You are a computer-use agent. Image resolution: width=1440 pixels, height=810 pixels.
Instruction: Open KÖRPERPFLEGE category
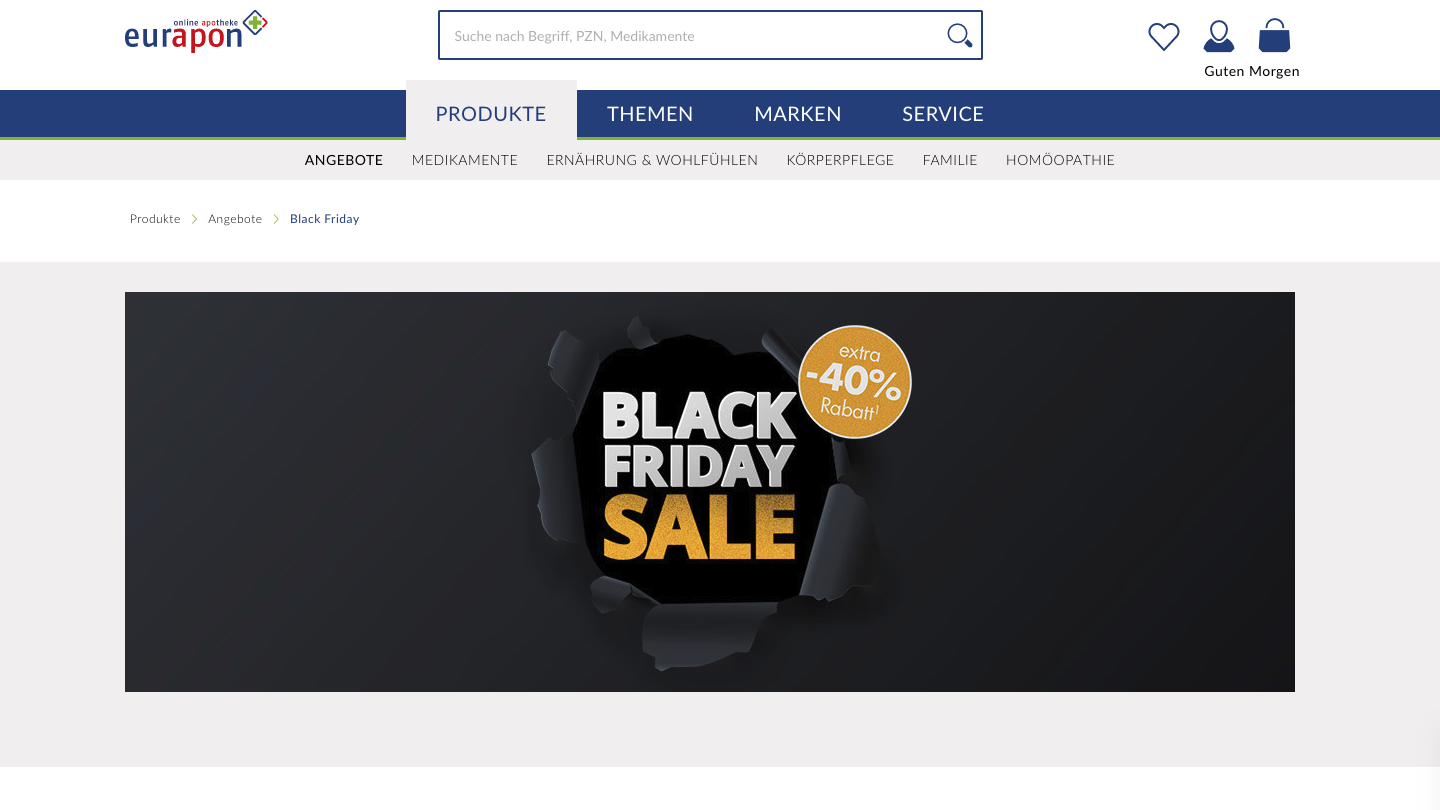840,160
